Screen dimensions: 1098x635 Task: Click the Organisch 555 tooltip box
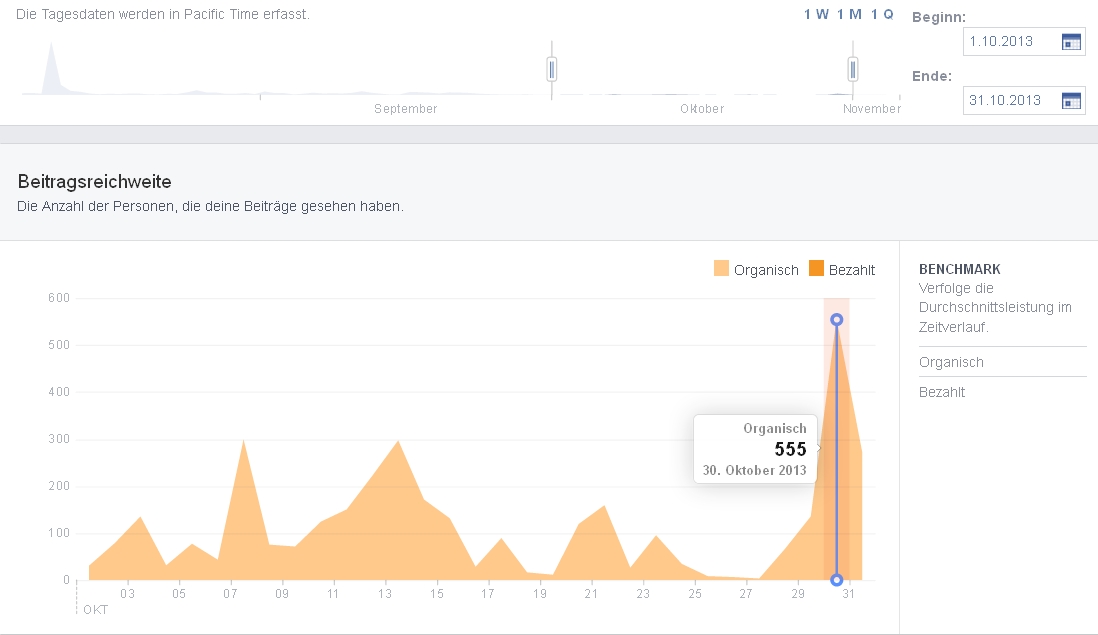pos(756,449)
